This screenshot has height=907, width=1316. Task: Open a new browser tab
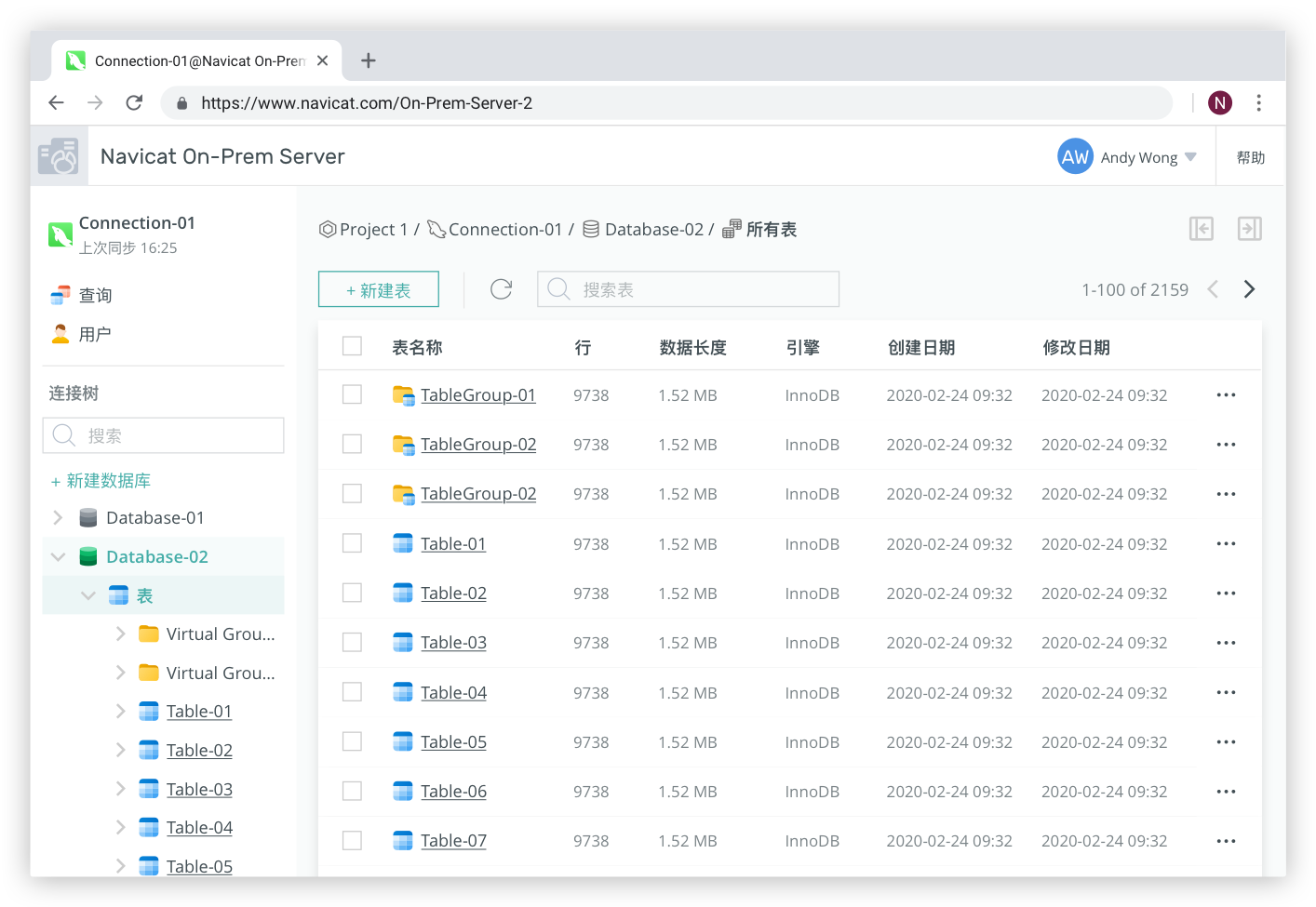(x=369, y=60)
